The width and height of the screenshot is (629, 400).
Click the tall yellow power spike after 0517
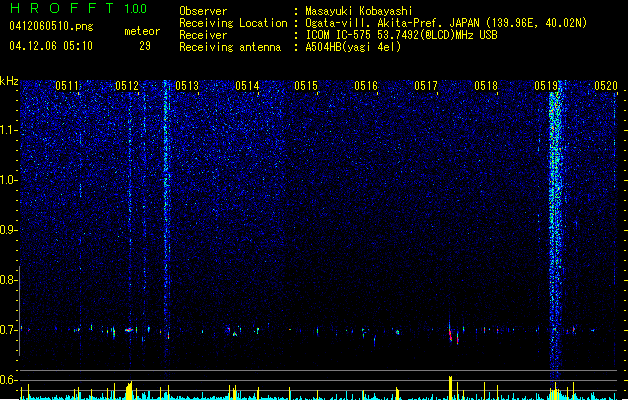[450, 388]
